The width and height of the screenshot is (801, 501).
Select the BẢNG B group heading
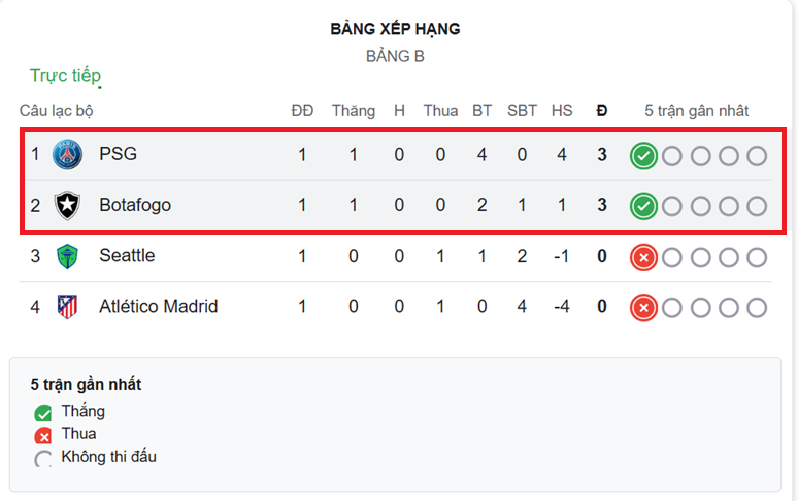[395, 56]
